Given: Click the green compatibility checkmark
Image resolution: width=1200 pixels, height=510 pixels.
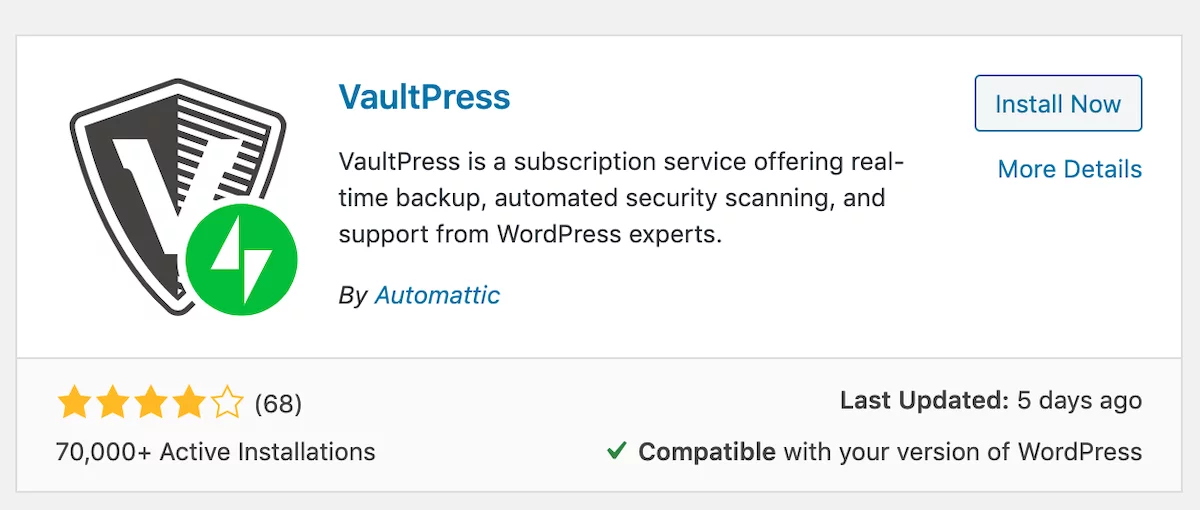Looking at the screenshot, I should click(x=617, y=451).
